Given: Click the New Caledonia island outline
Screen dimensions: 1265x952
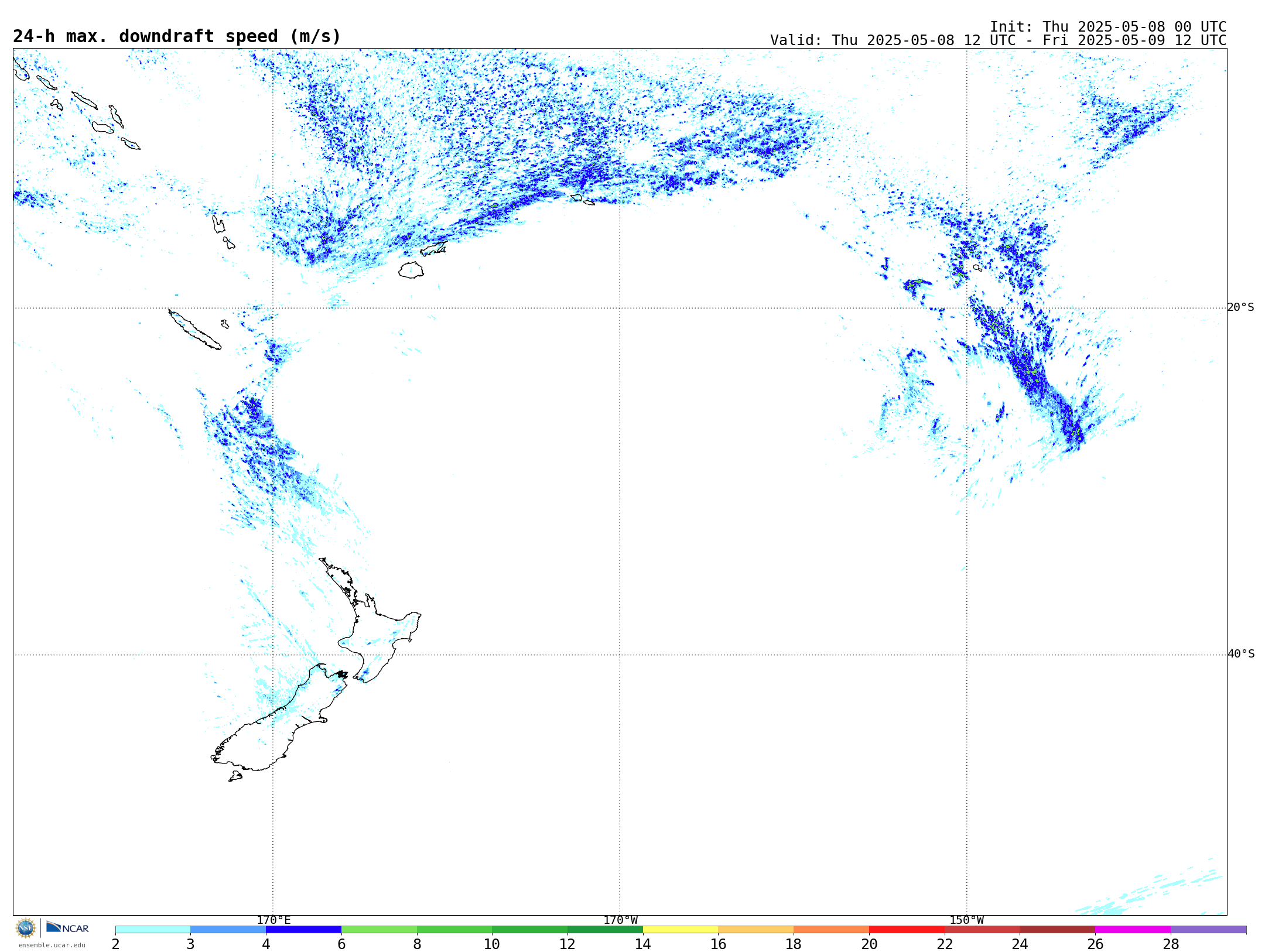Looking at the screenshot, I should pyautogui.click(x=195, y=330).
